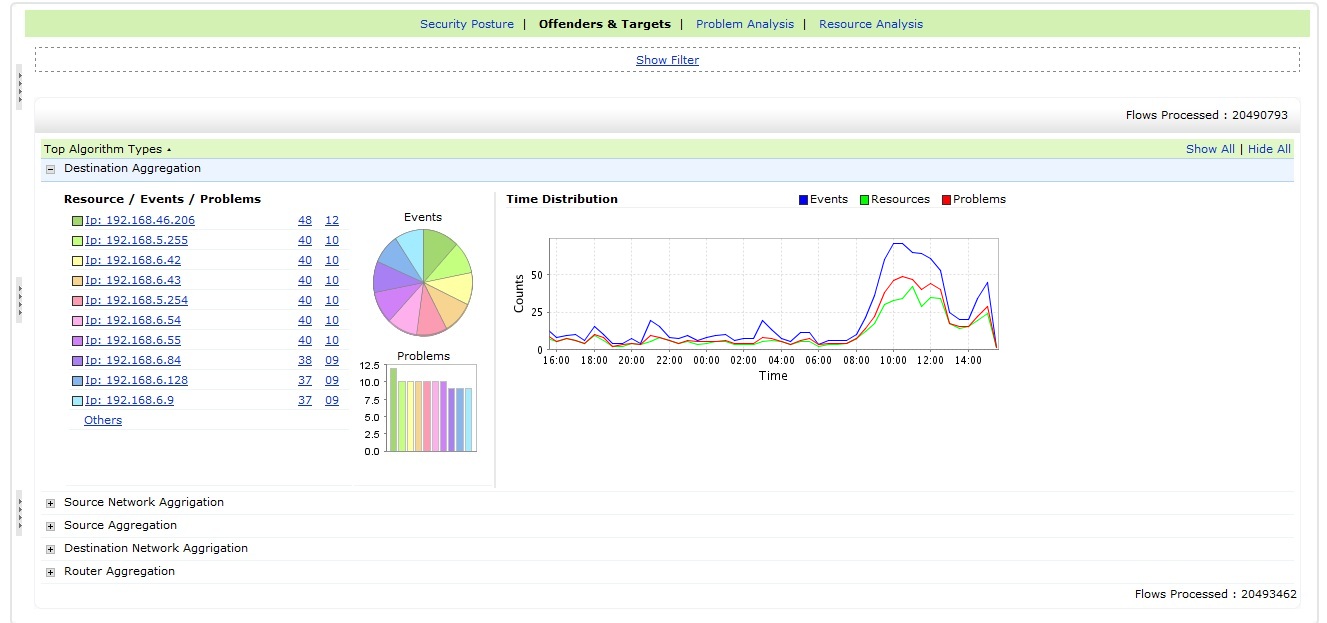Screen dimensions: 1327x623
Task: Switch to the Problem Analysis tab
Action: [744, 24]
